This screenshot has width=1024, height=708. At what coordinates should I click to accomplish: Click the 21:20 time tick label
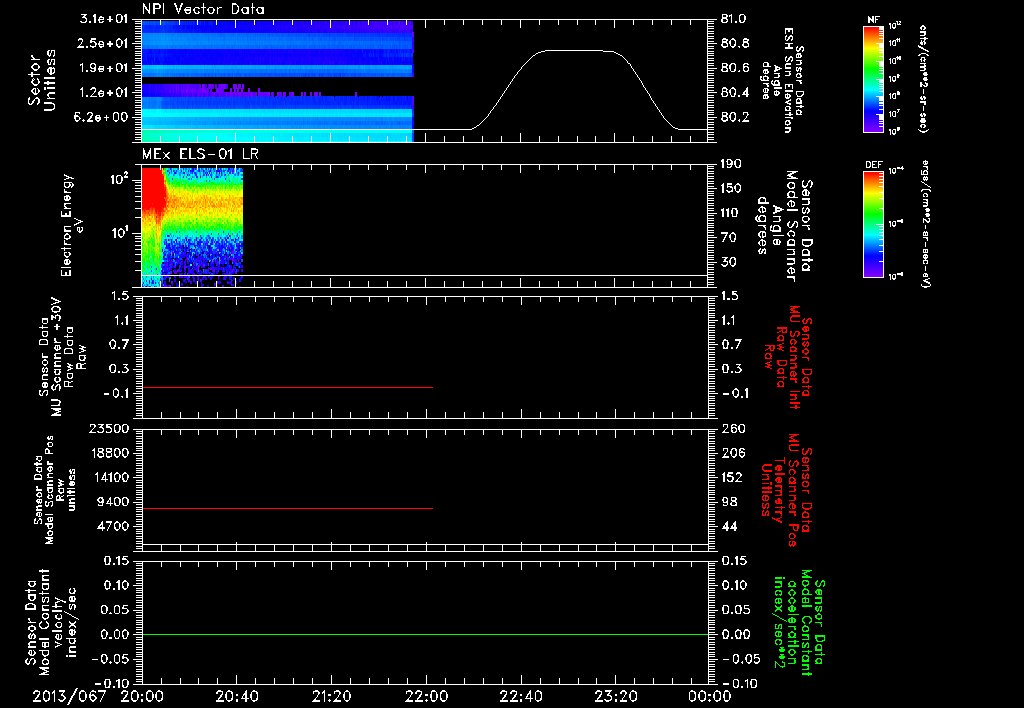pyautogui.click(x=331, y=697)
